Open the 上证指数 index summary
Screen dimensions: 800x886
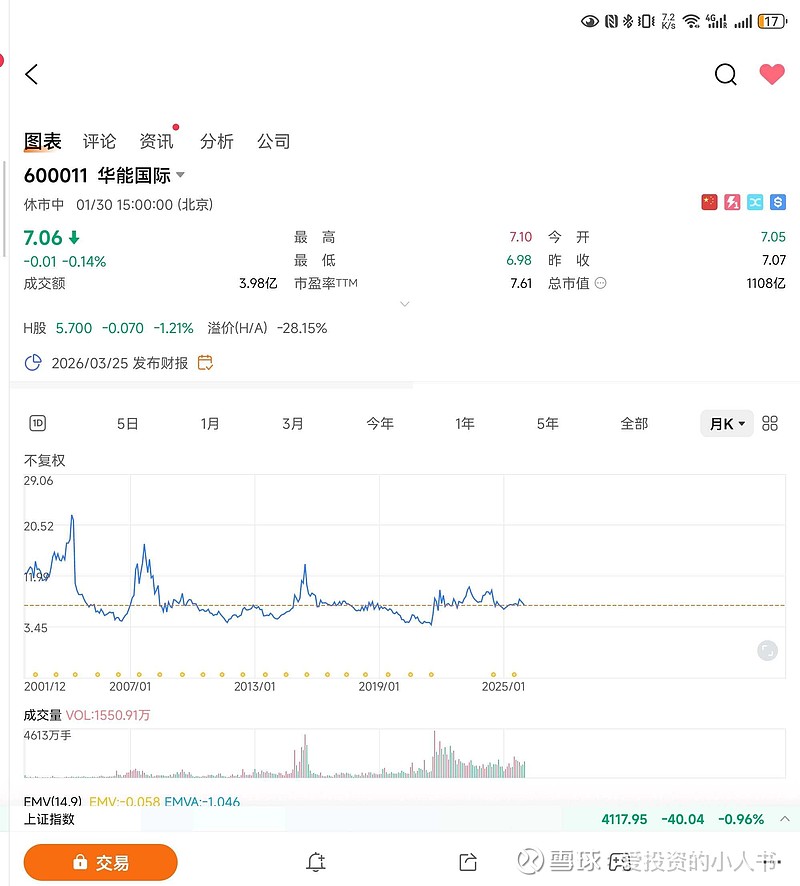point(400,819)
